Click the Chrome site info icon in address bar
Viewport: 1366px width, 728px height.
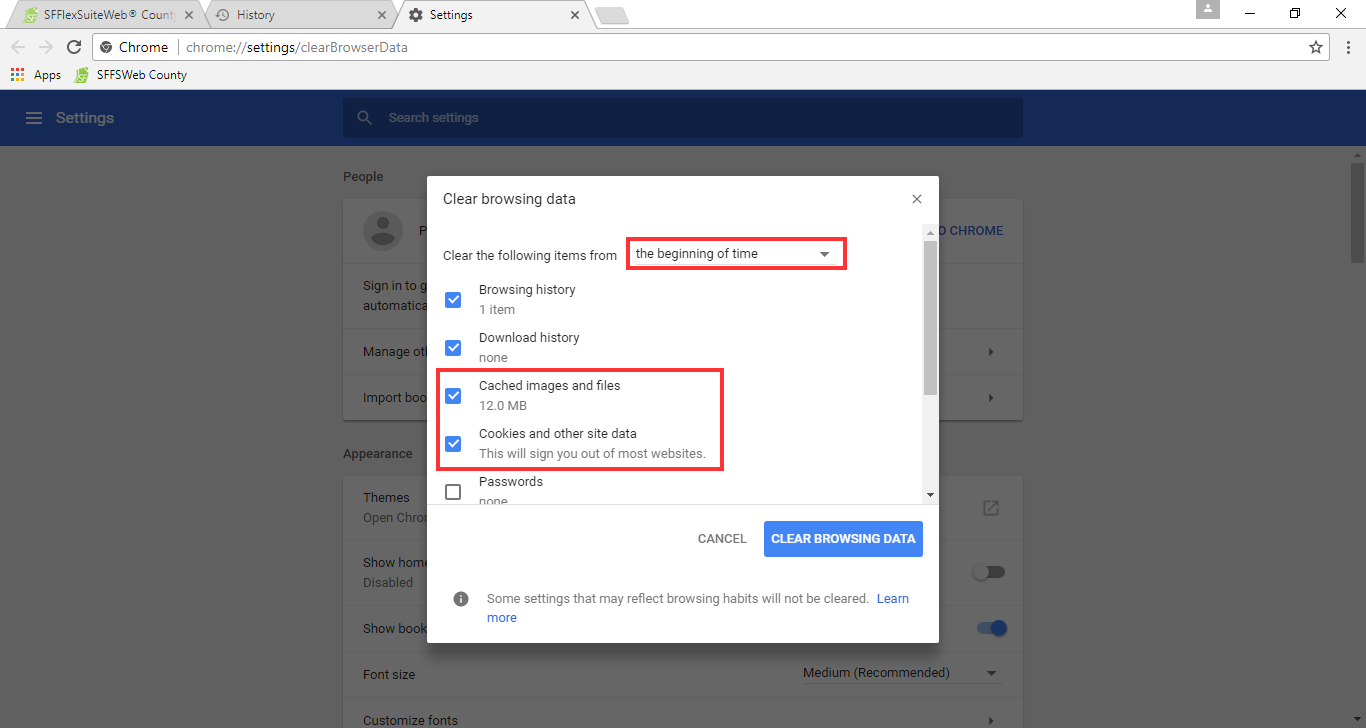[x=106, y=47]
